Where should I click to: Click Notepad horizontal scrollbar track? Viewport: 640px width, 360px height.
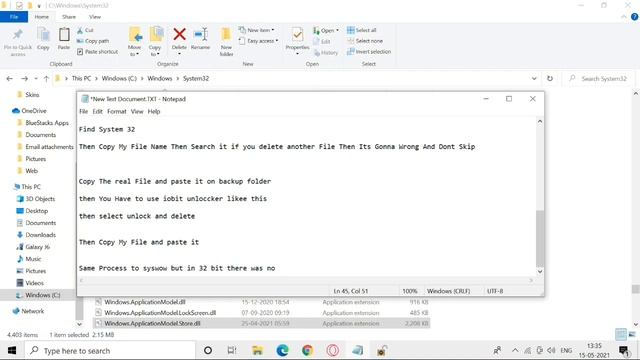coord(306,280)
